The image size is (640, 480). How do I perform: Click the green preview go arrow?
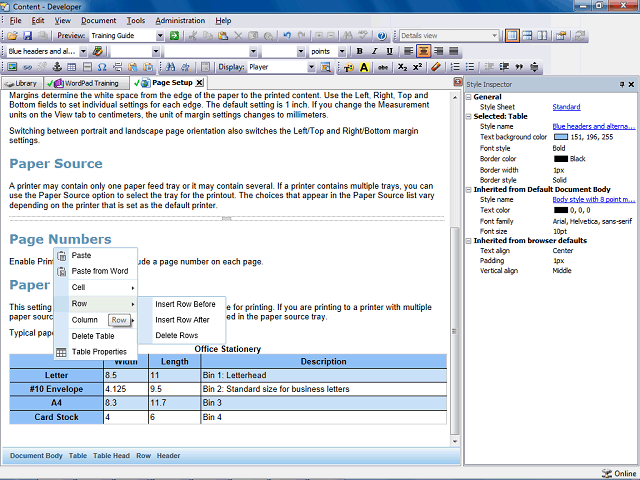[174, 36]
